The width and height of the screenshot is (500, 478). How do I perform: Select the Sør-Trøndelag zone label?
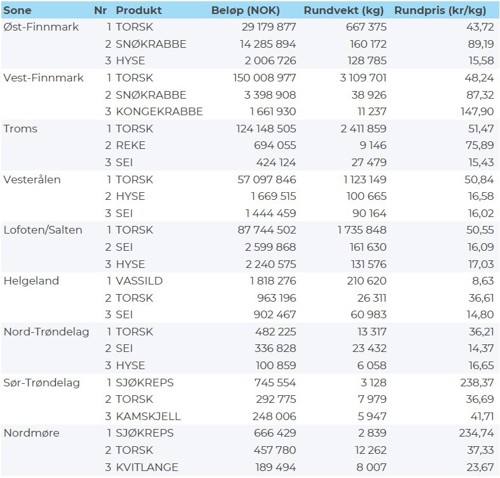point(42,383)
